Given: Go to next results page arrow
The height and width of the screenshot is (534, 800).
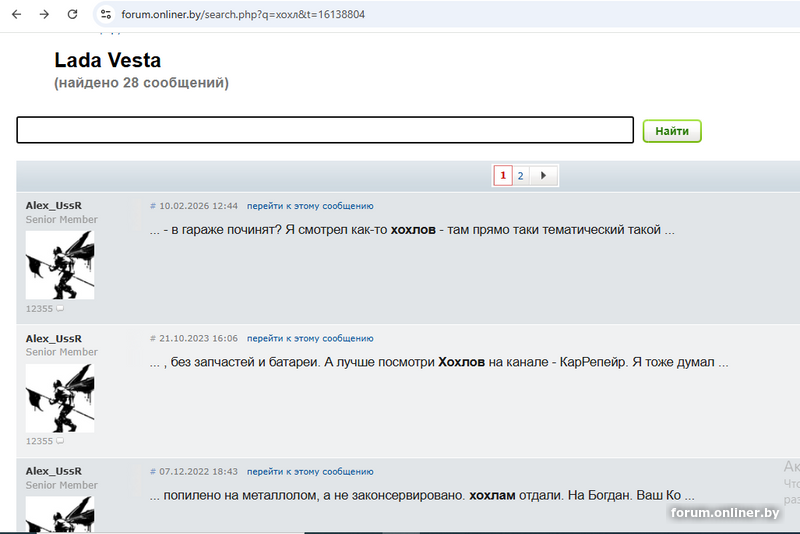Looking at the screenshot, I should pos(543,176).
